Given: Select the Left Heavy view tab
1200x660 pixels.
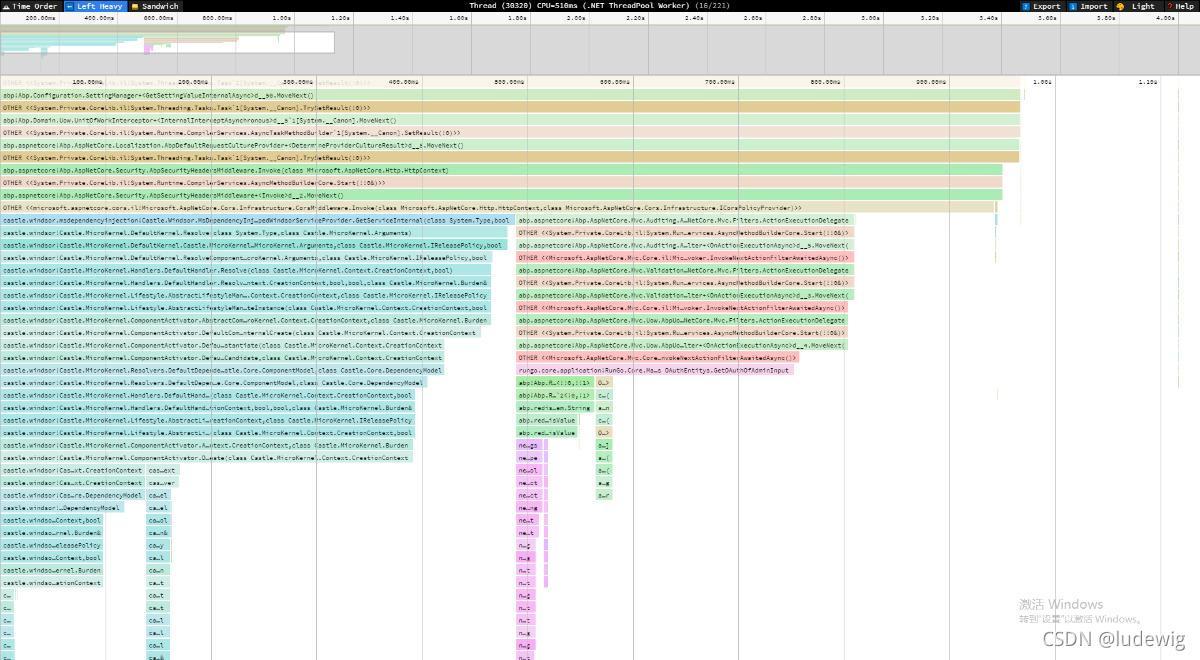Looking at the screenshot, I should click(96, 6).
